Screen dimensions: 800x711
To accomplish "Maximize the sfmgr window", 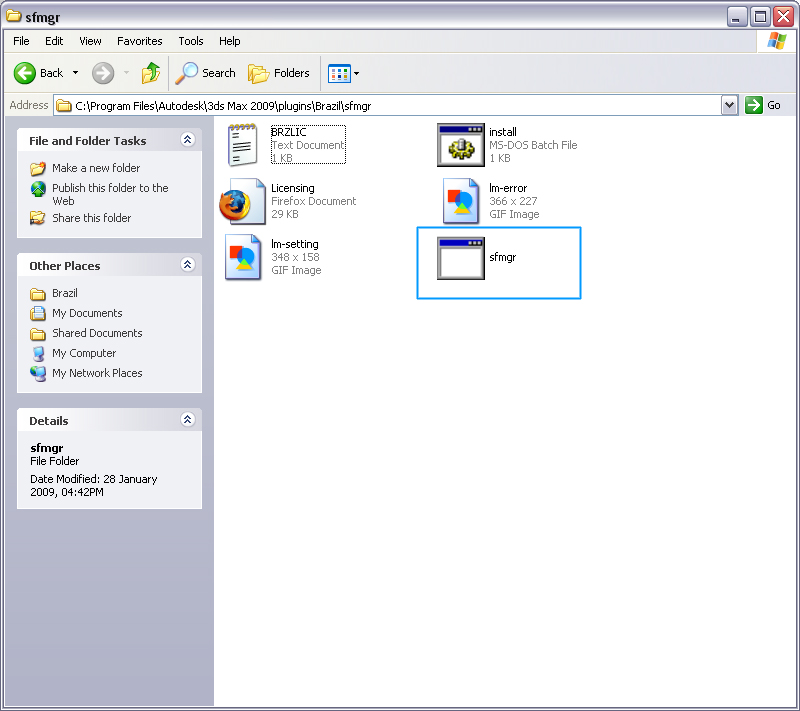I will tap(760, 17).
